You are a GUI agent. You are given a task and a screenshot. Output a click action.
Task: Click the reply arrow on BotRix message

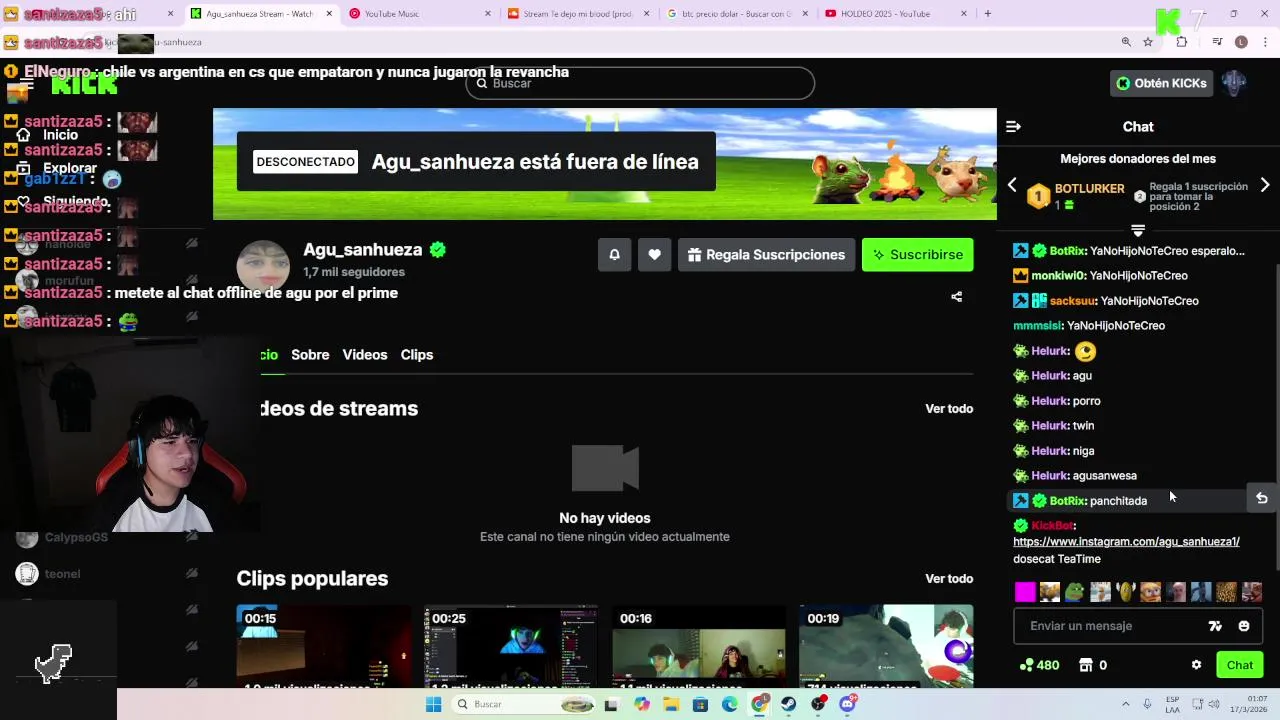pyautogui.click(x=1262, y=498)
